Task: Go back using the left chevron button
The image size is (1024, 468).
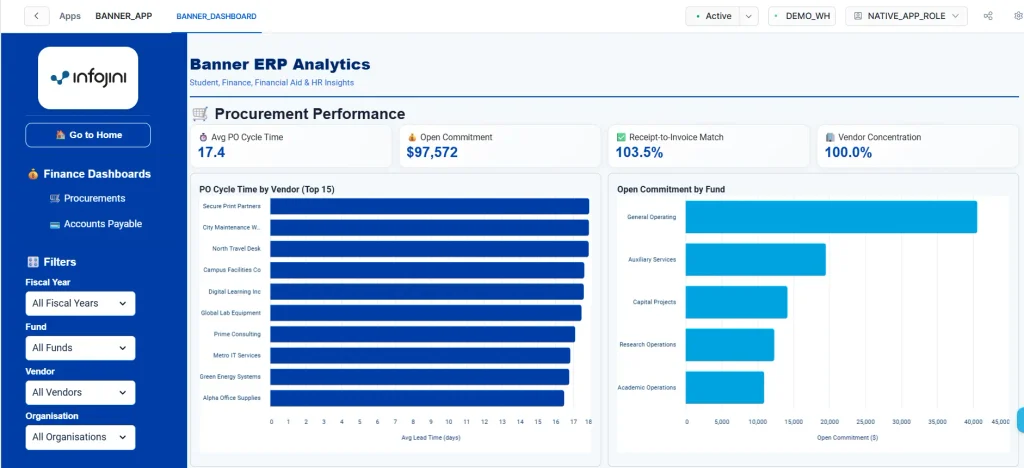Action: point(37,16)
